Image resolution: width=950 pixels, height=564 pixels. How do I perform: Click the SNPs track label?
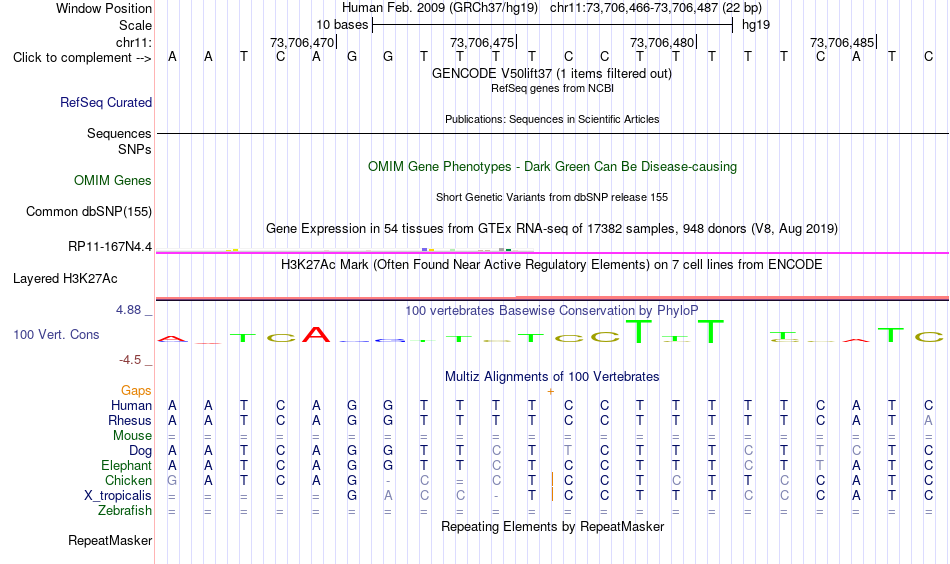135,149
